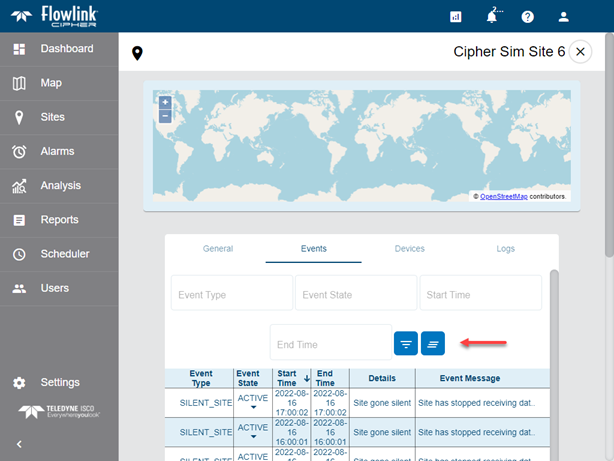Open the help question mark icon
Viewport: 614px width, 461px height.
[x=527, y=17]
